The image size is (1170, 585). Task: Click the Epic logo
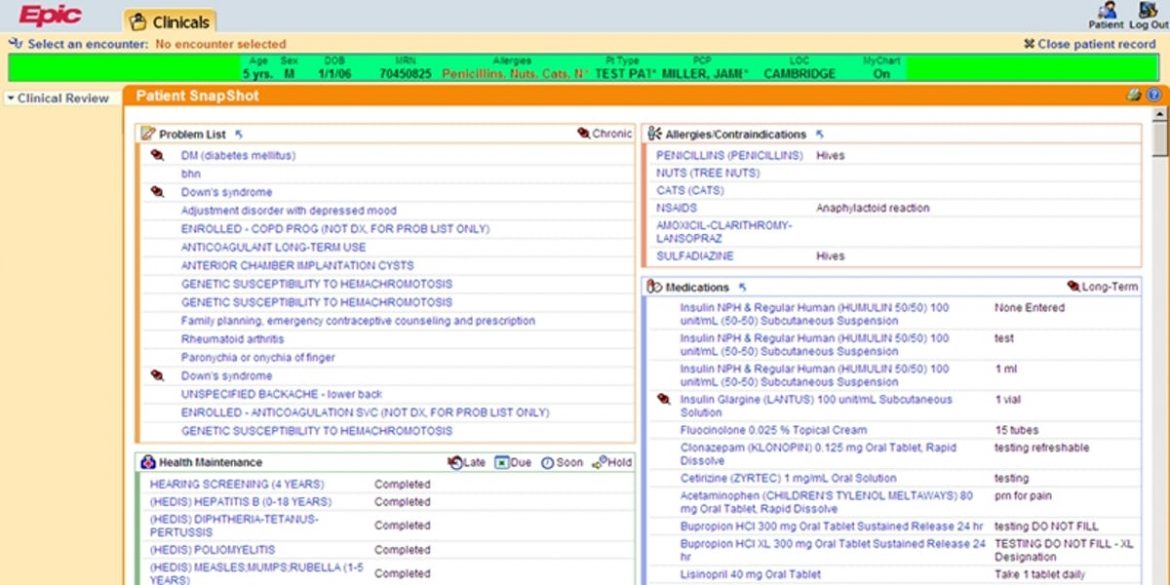point(47,16)
